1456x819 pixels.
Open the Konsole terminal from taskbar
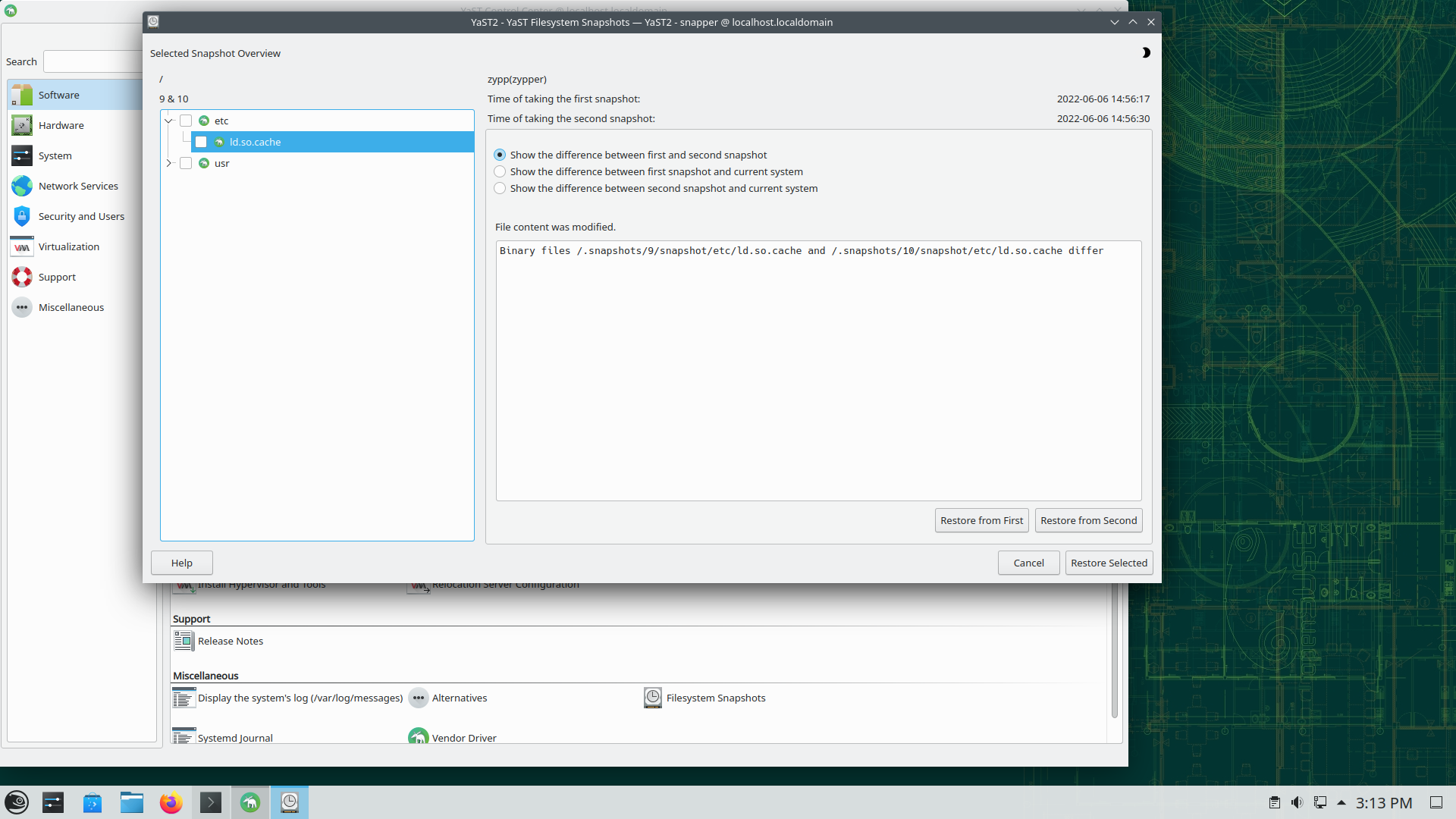pyautogui.click(x=211, y=802)
